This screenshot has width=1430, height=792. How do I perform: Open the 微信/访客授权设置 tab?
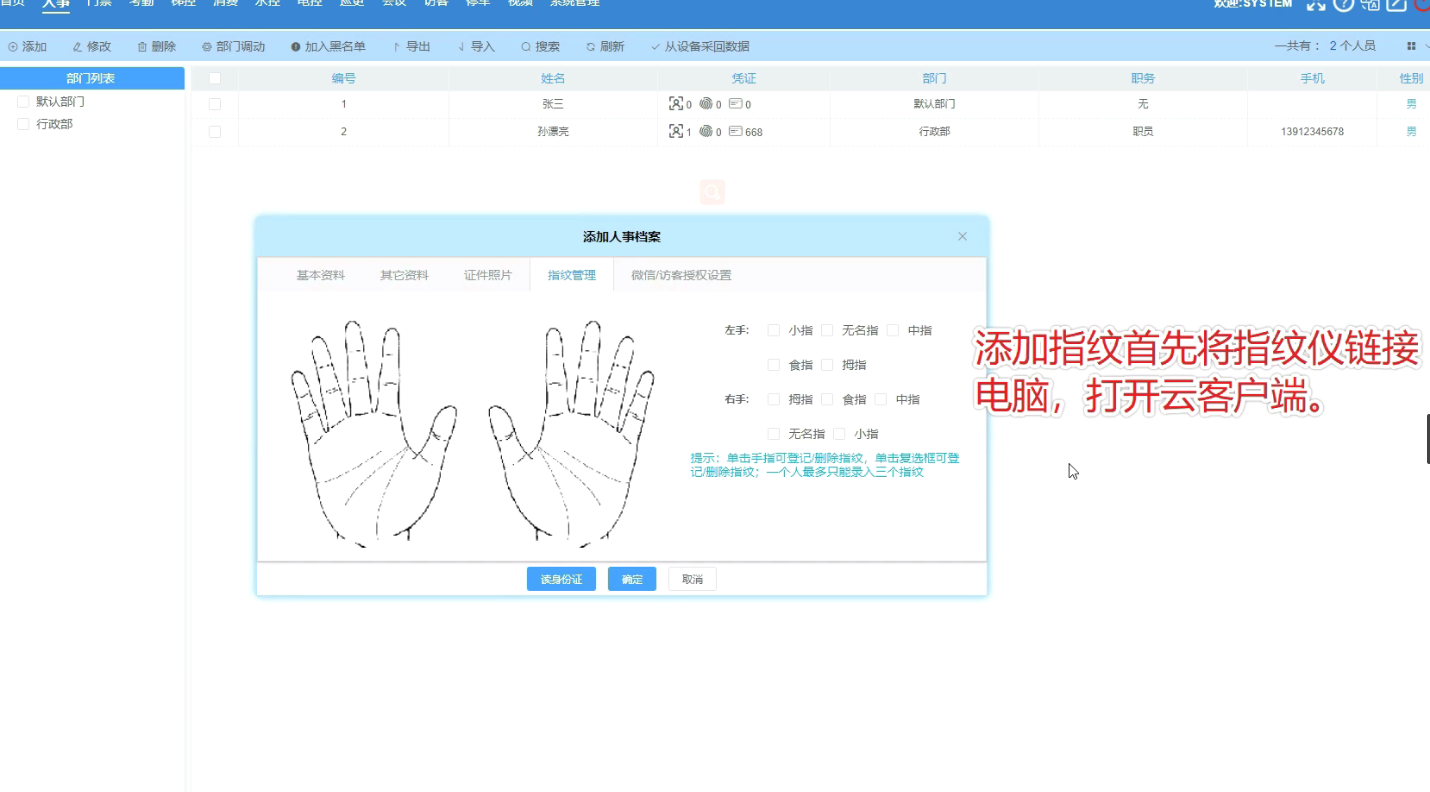tap(681, 275)
